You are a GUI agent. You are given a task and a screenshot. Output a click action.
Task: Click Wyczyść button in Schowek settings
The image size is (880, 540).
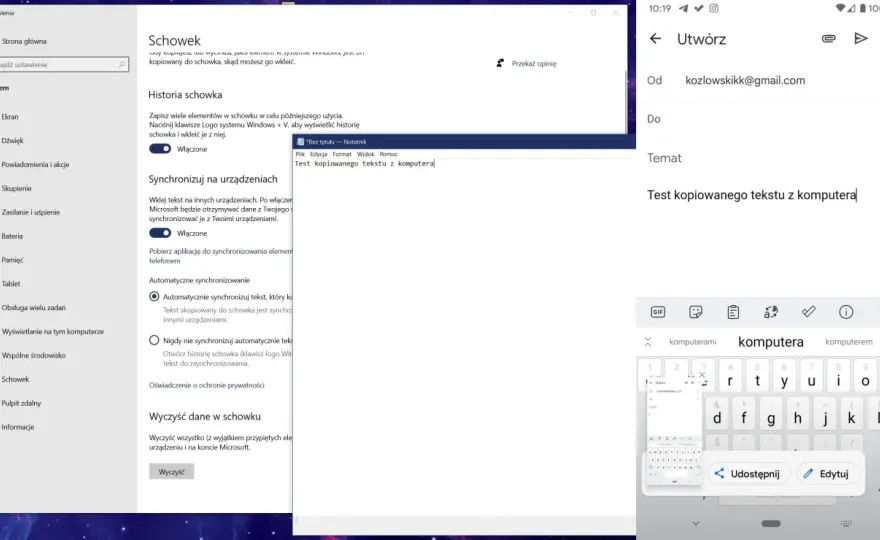[x=172, y=472]
